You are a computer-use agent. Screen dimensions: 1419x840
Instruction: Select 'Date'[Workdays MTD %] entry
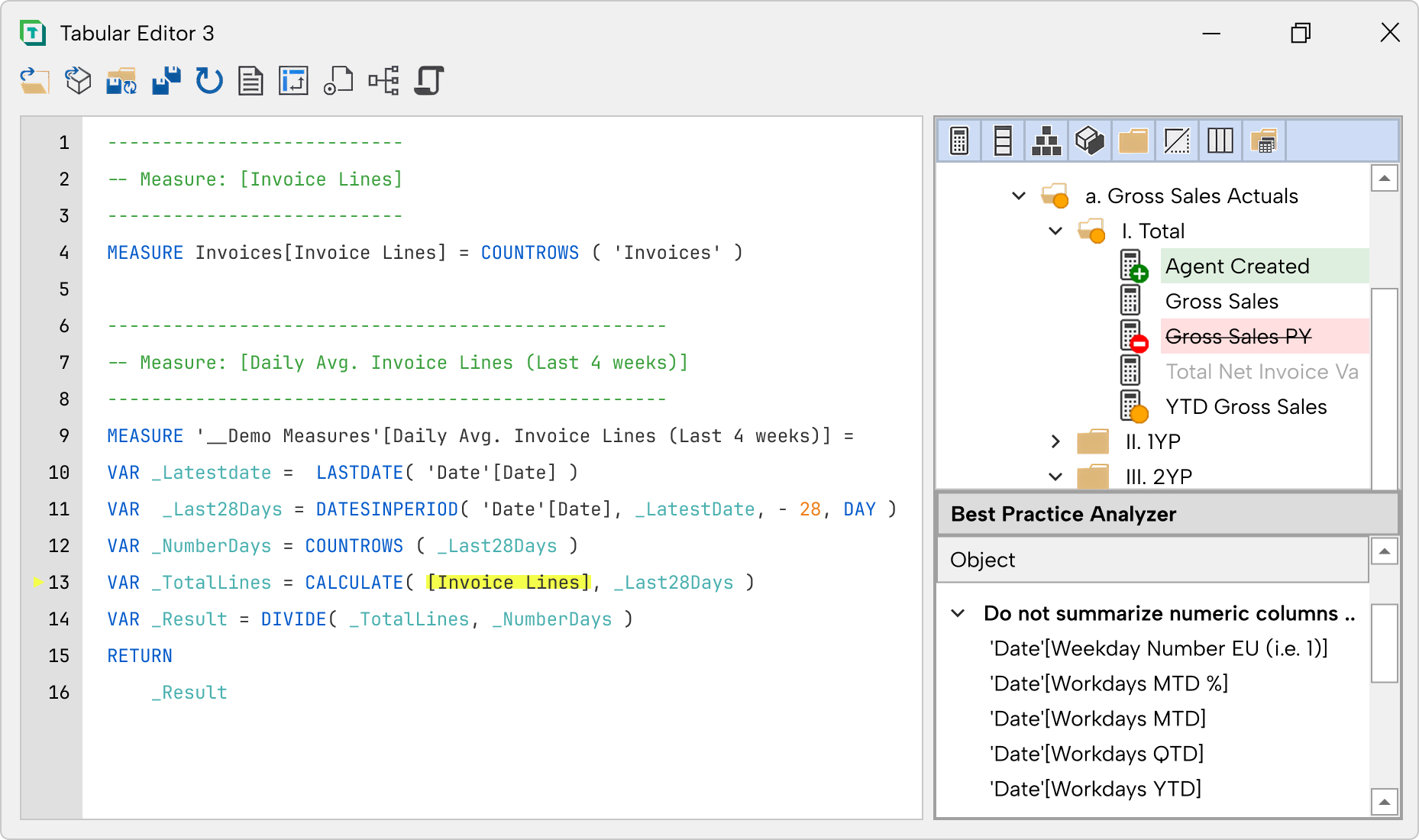1109,683
